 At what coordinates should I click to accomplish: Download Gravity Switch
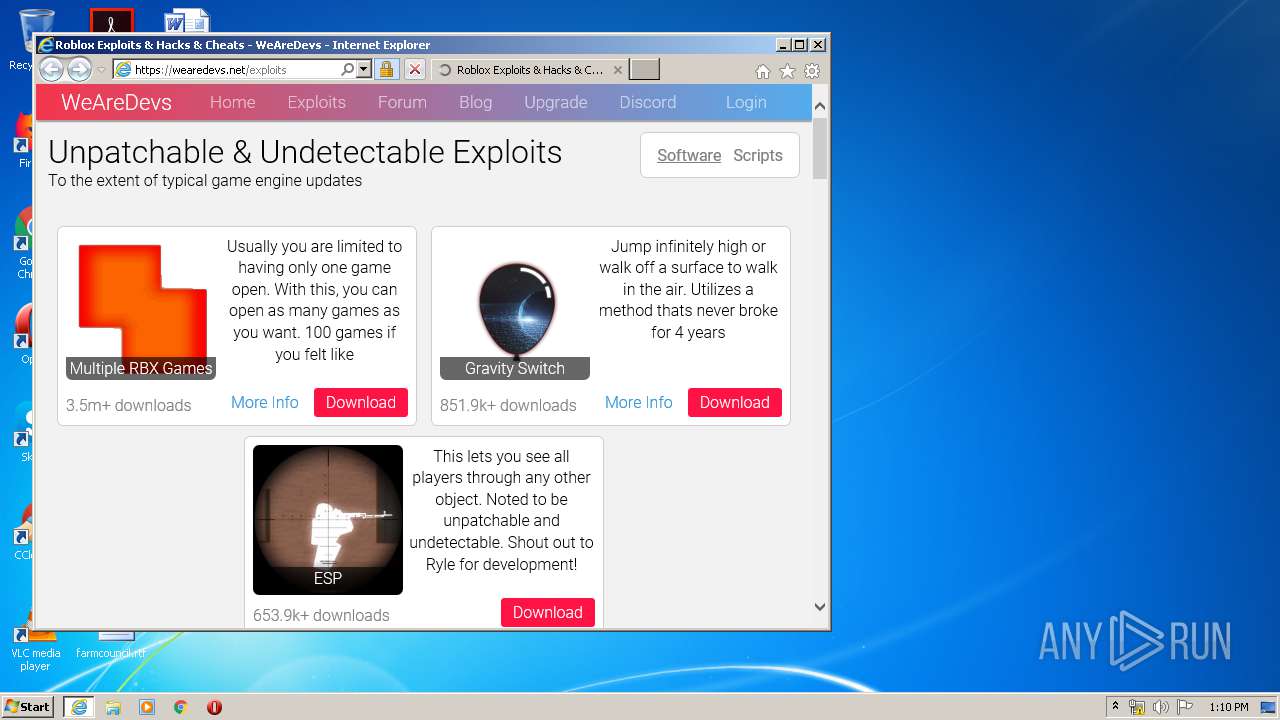click(x=735, y=402)
